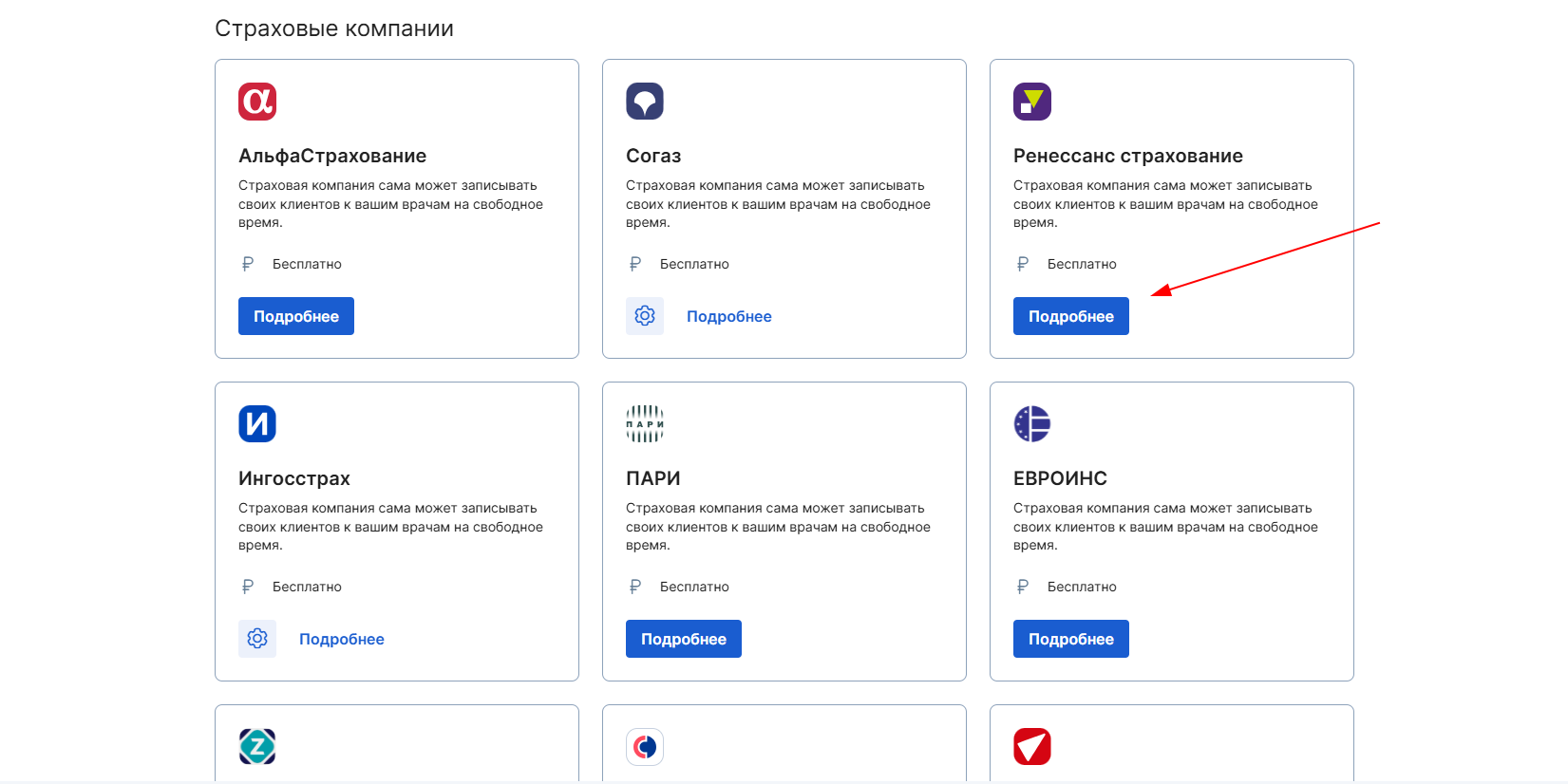The image size is (1568, 784).
Task: Open settings gear on Ингосстрах card
Action: (257, 639)
